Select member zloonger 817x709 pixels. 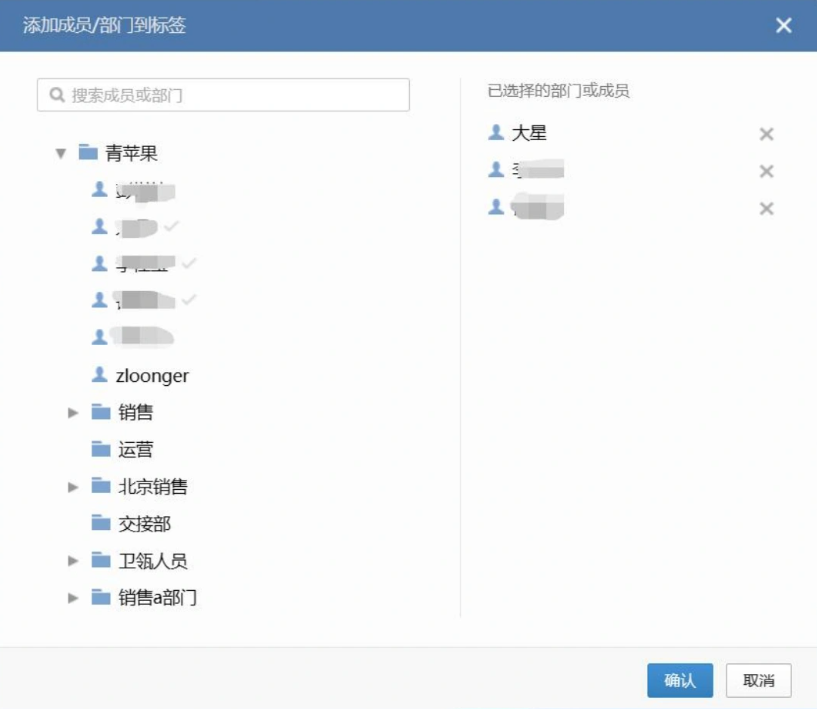152,376
